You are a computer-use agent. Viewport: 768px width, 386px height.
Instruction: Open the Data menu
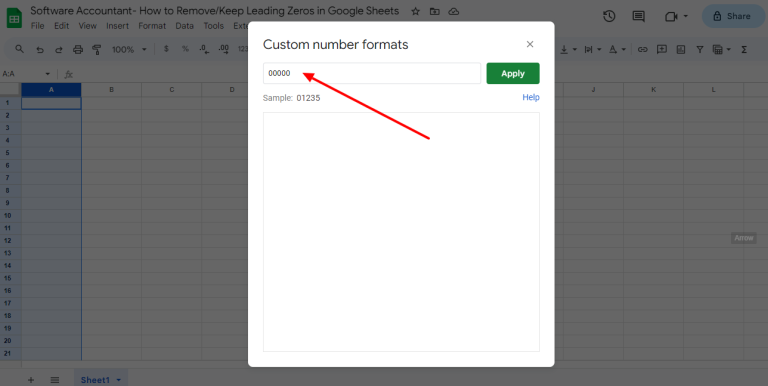click(185, 26)
